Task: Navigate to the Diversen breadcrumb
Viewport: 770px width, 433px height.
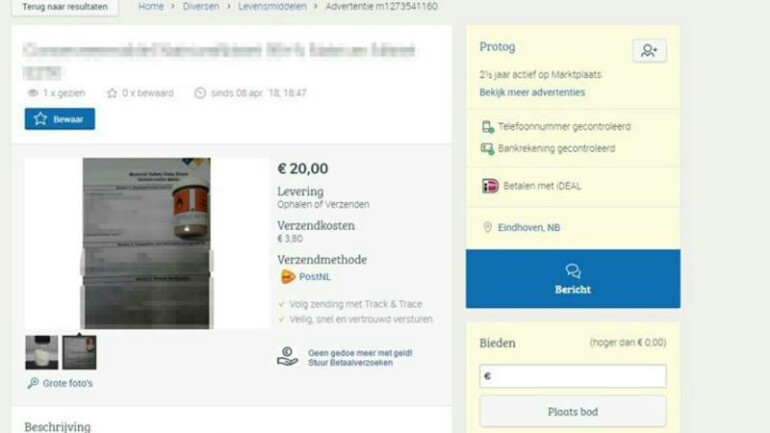Action: 201,6
